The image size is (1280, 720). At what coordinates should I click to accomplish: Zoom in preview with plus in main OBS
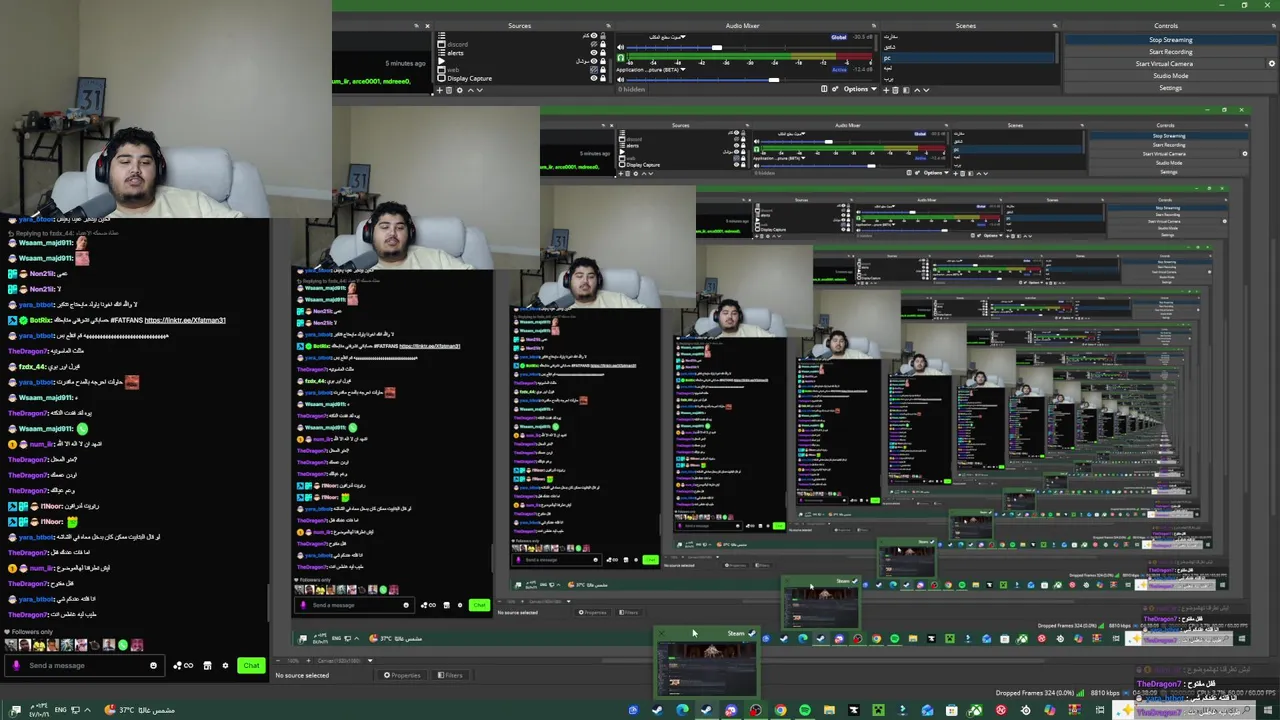(x=308, y=660)
